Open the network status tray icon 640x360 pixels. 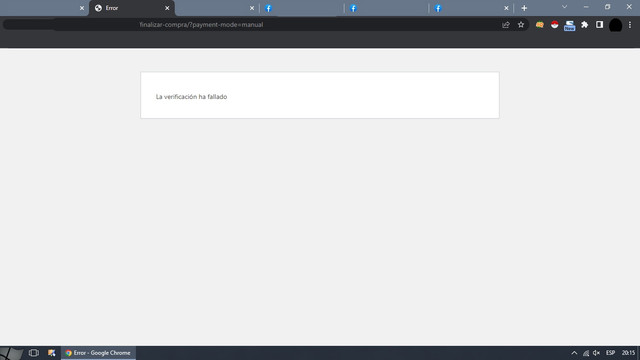point(586,353)
